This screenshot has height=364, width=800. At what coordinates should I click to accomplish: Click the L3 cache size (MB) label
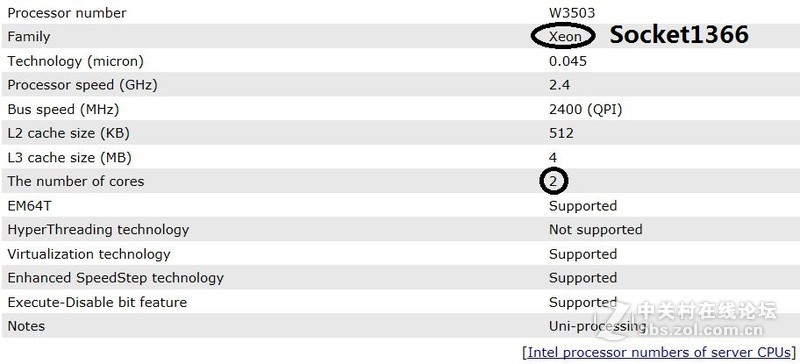tap(69, 157)
